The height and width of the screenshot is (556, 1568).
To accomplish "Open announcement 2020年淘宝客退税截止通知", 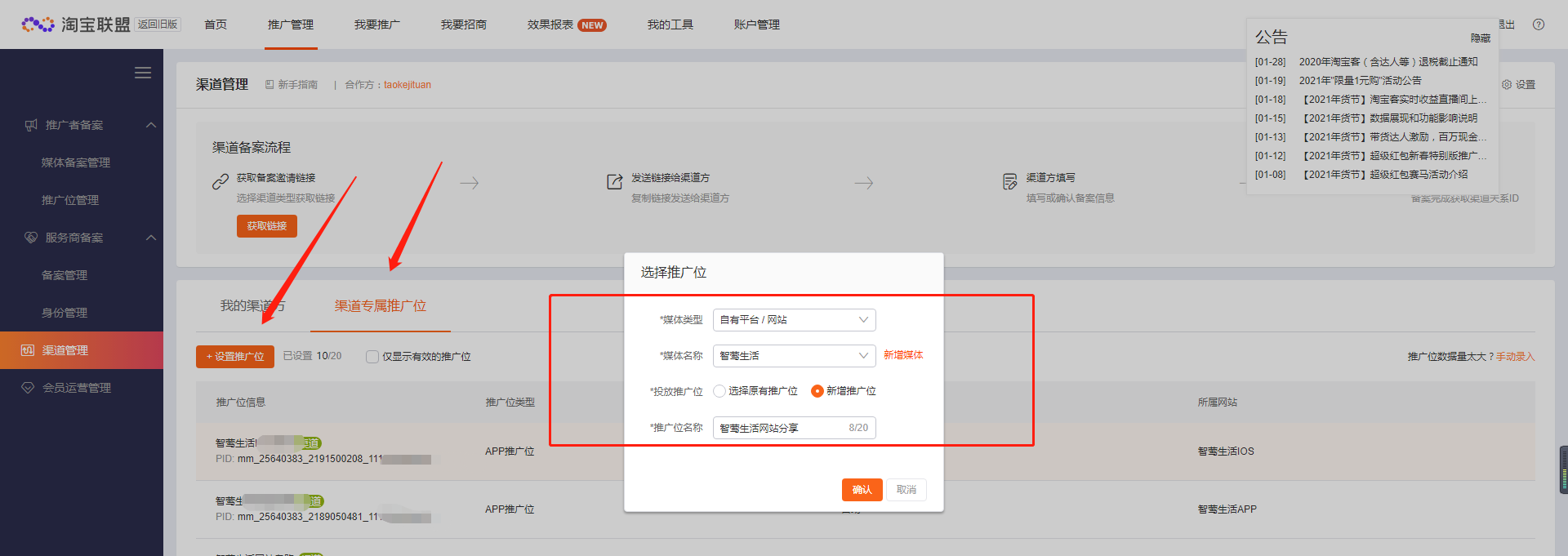I will point(1388,62).
